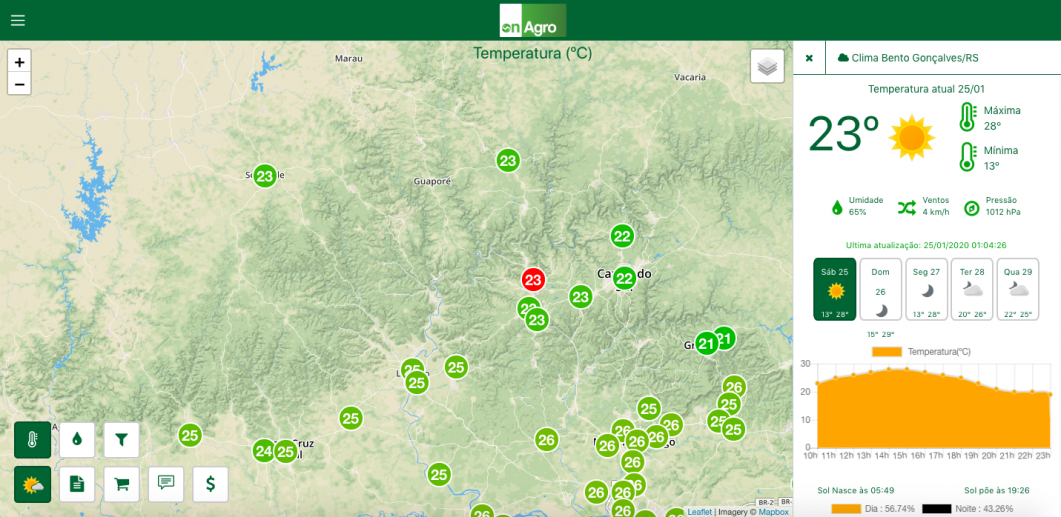Open the hamburger menu

pyautogui.click(x=18, y=20)
